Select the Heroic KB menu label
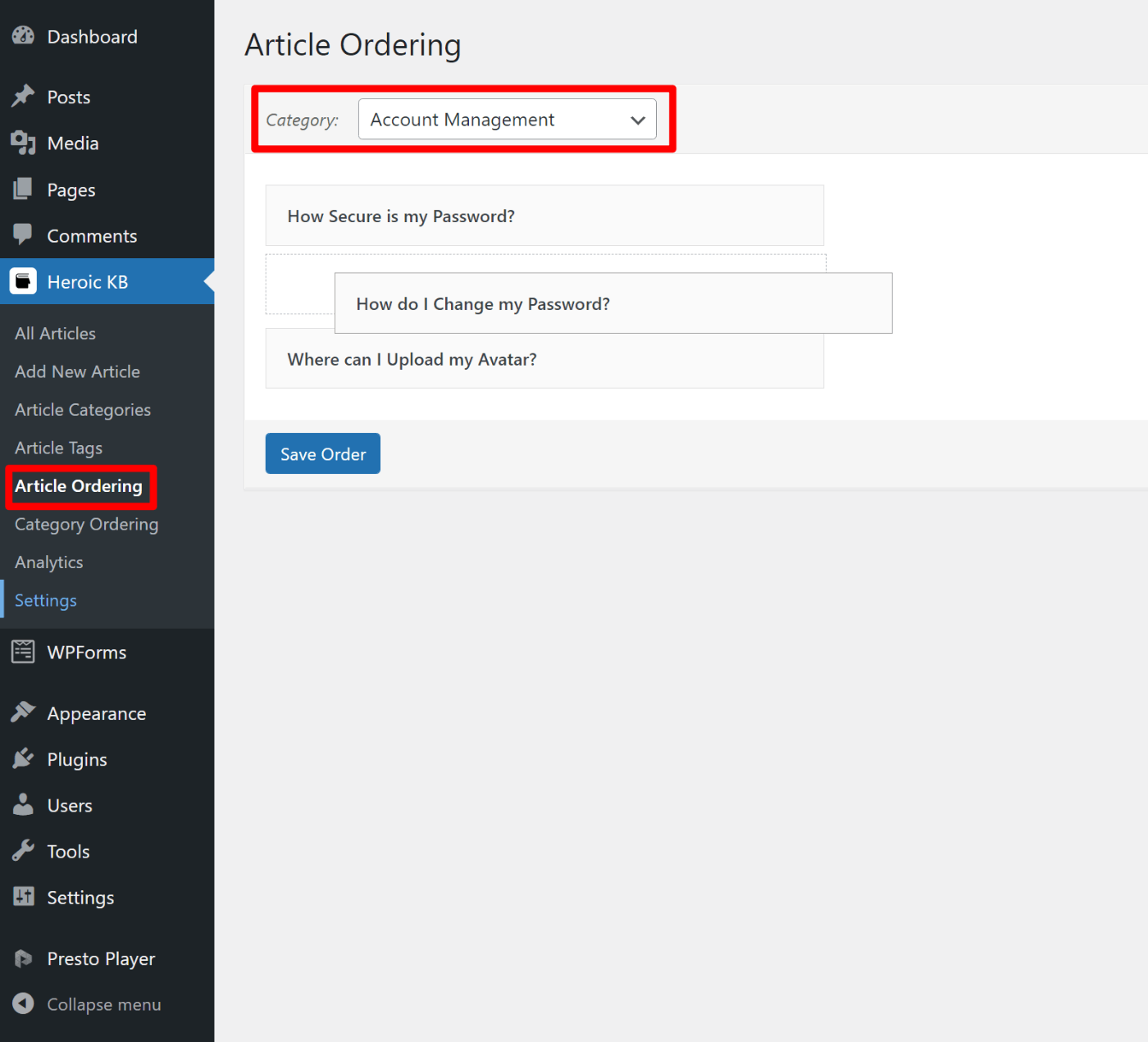This screenshot has height=1042, width=1148. point(88,282)
